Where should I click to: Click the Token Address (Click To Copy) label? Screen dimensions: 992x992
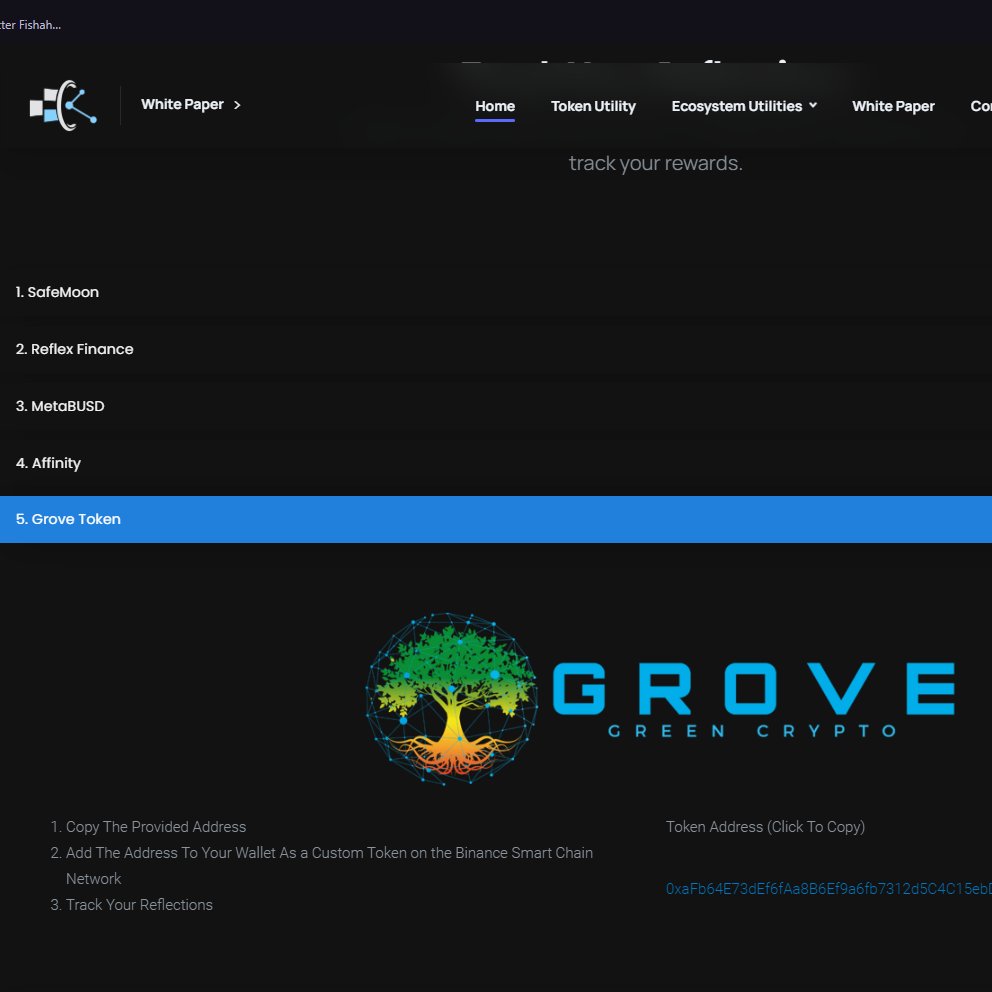click(765, 827)
